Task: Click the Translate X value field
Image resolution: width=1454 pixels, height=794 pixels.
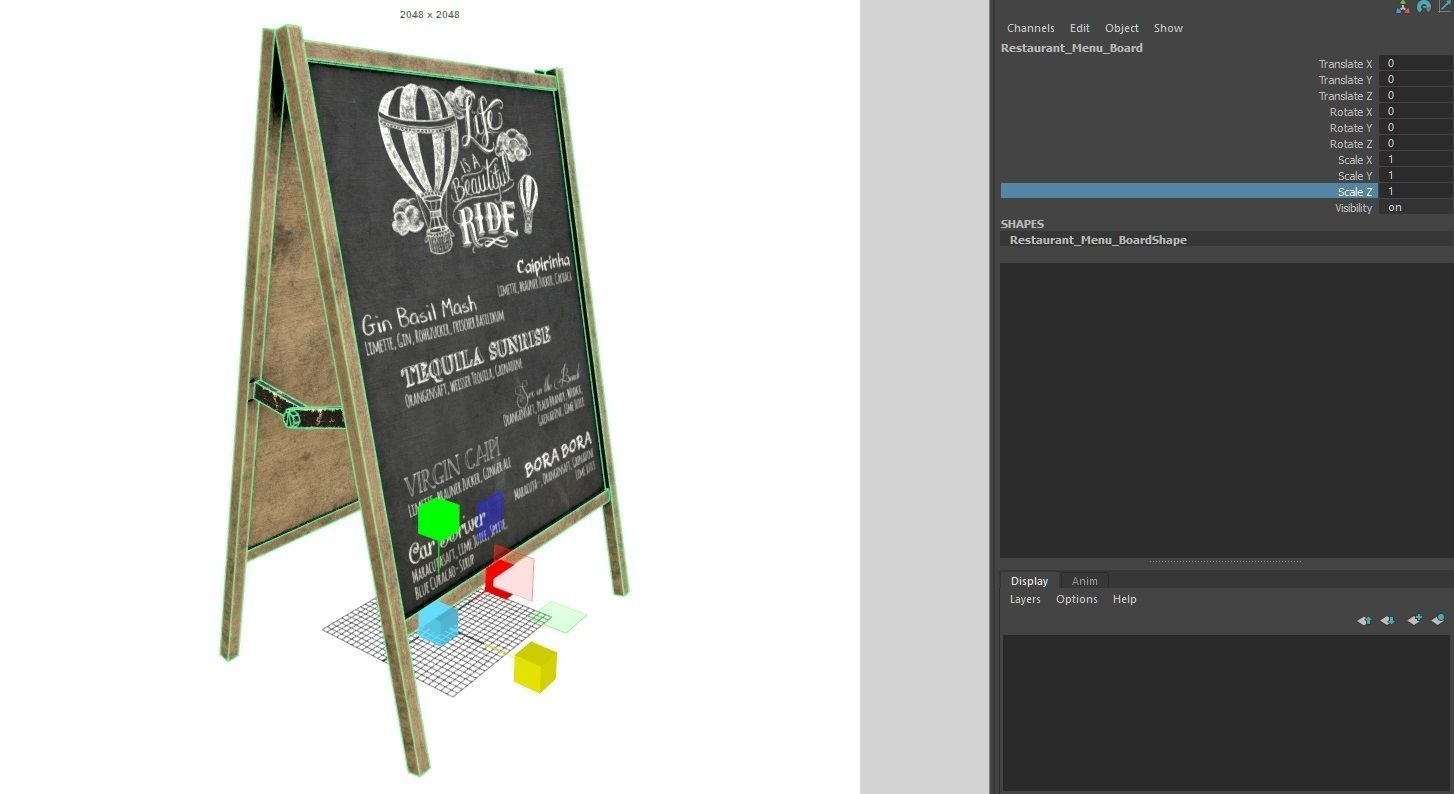Action: point(1416,63)
